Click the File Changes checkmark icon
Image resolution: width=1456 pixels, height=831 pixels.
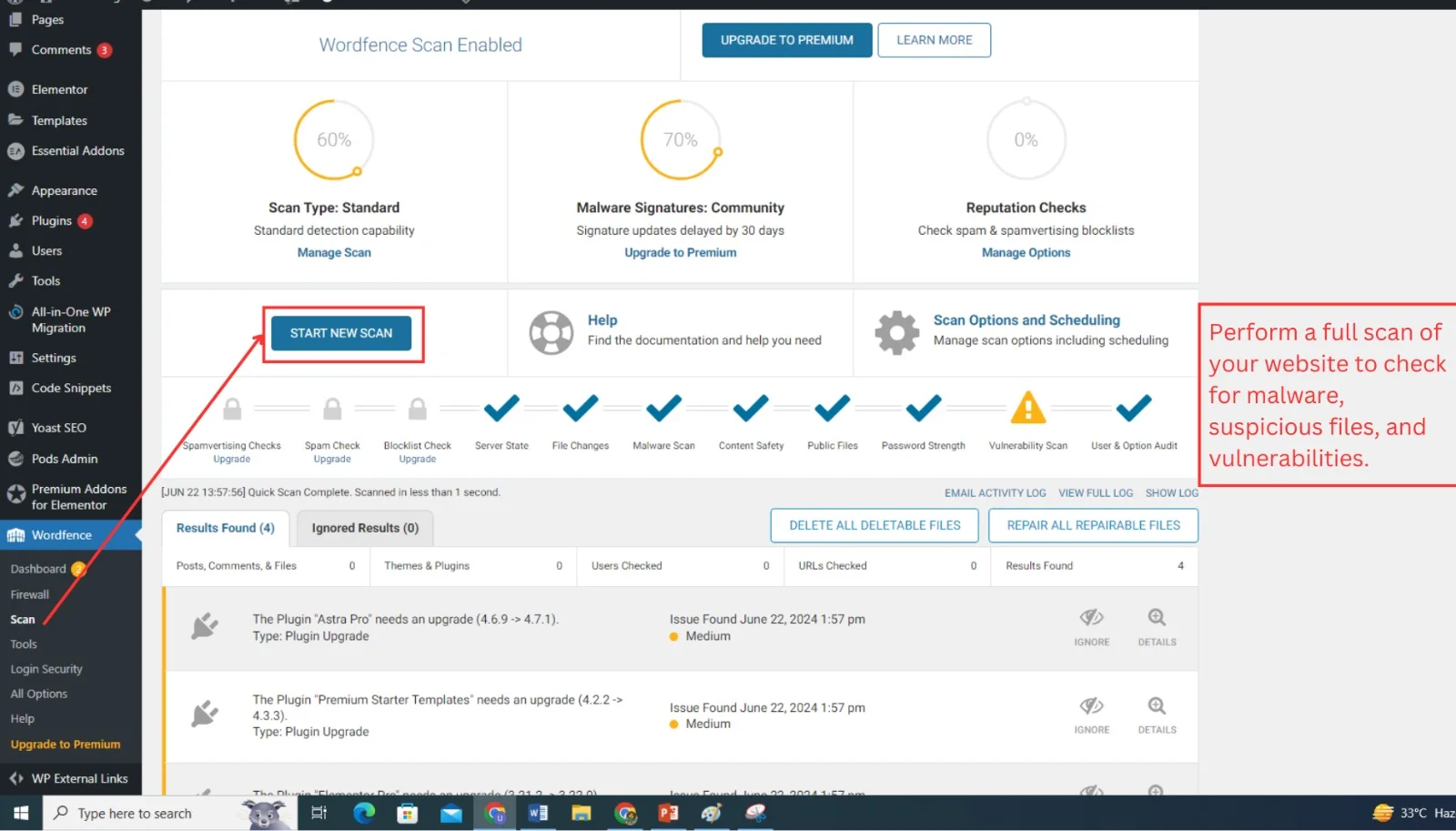coord(581,409)
